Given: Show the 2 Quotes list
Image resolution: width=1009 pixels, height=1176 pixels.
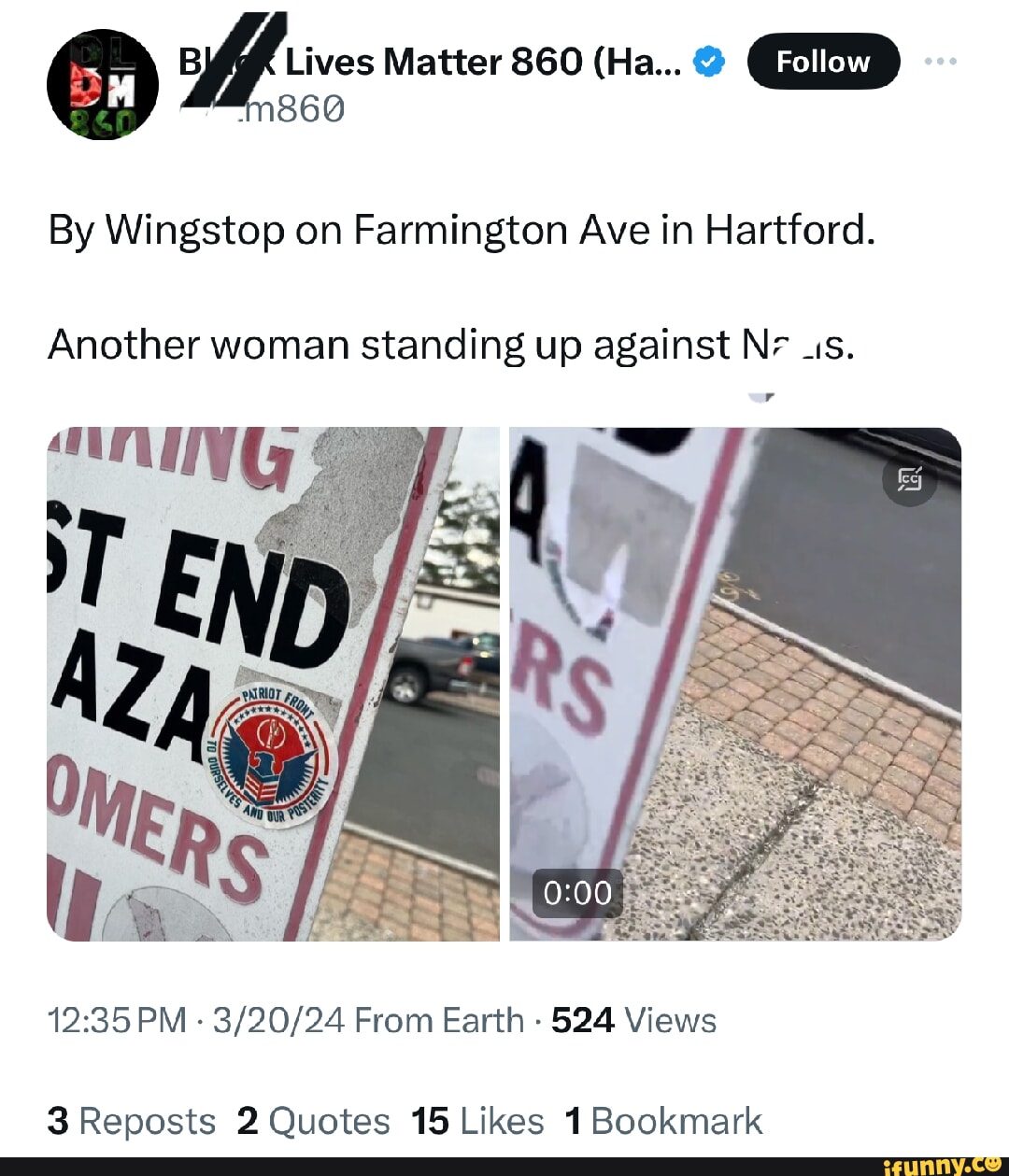Looking at the screenshot, I should coord(313,1121).
